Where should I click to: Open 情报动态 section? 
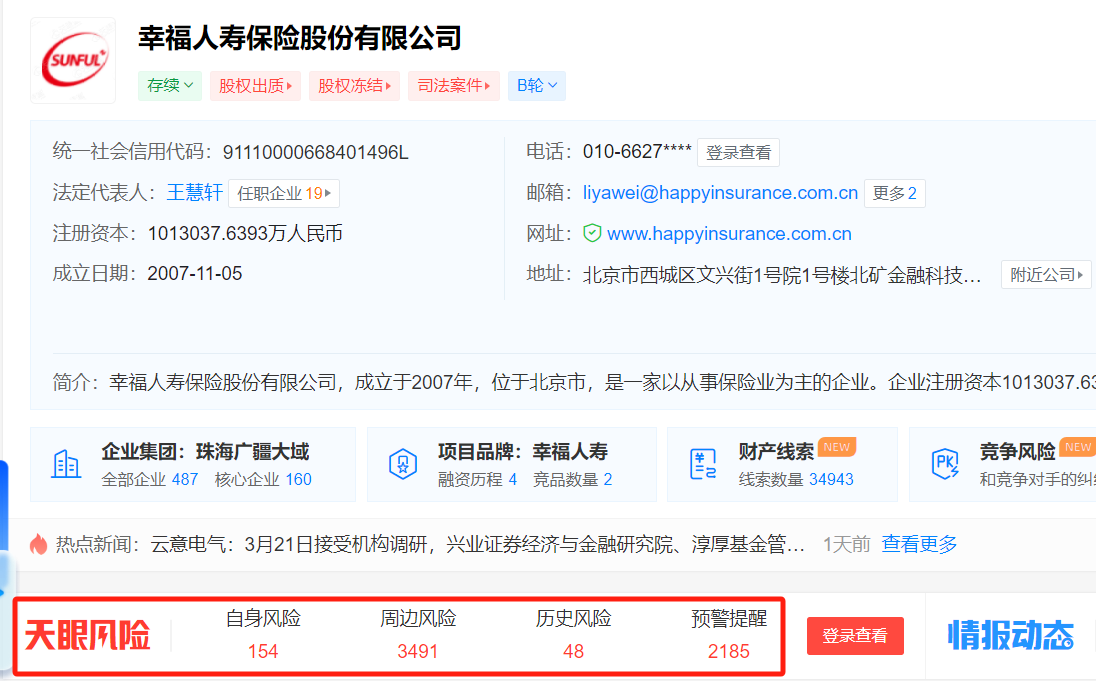click(x=1011, y=636)
